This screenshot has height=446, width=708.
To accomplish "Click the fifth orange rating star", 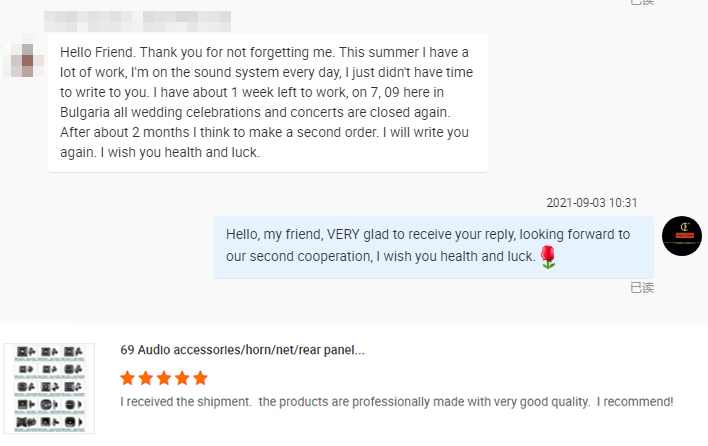I will 200,378.
